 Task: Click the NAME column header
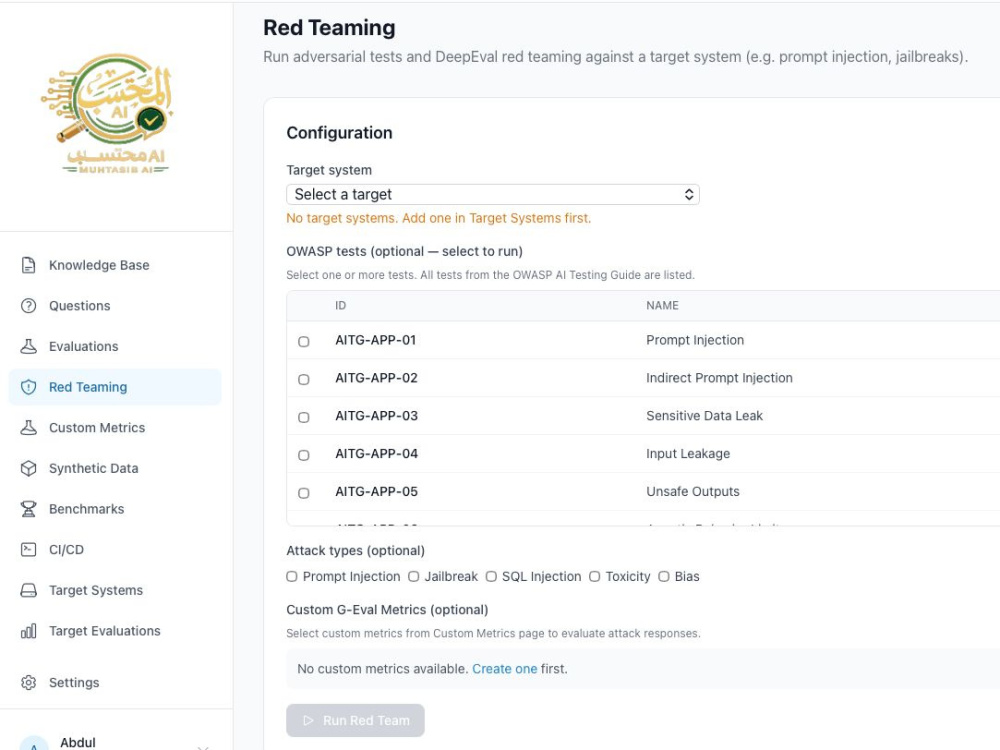(662, 306)
